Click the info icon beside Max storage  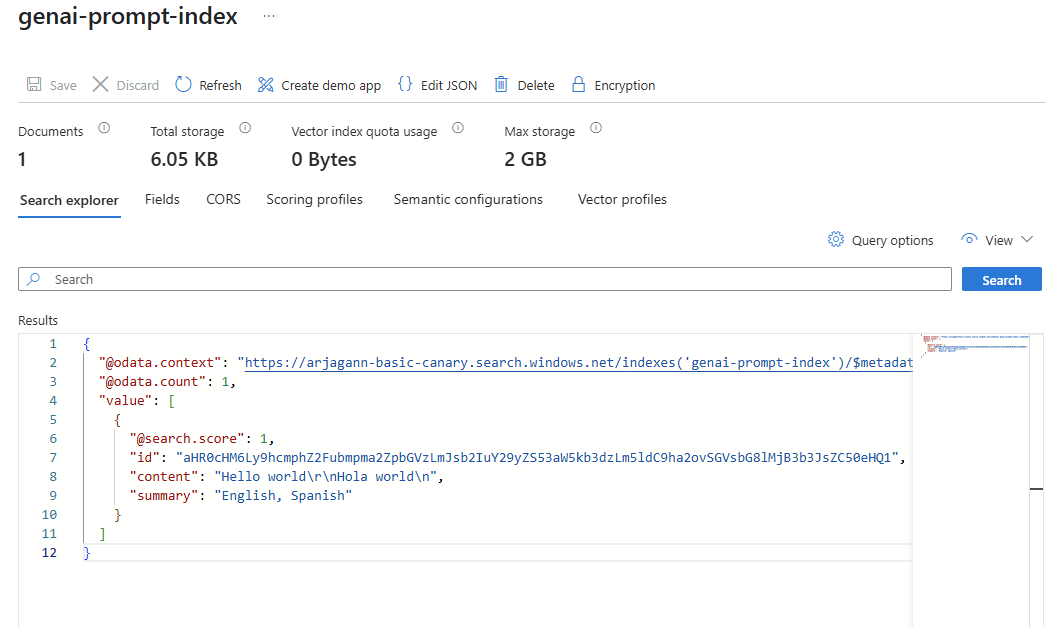(x=596, y=129)
